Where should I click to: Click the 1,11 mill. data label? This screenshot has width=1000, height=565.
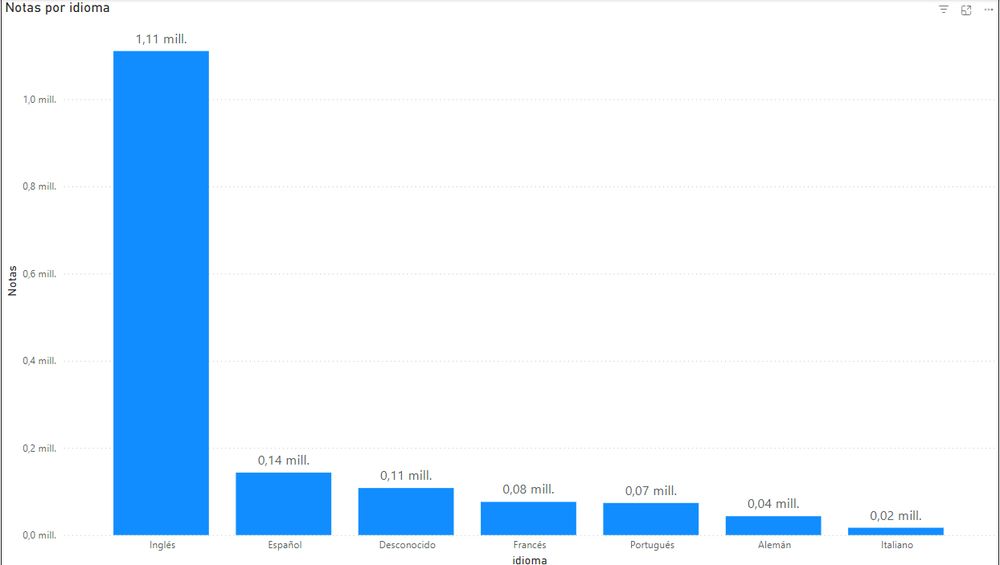pos(161,40)
